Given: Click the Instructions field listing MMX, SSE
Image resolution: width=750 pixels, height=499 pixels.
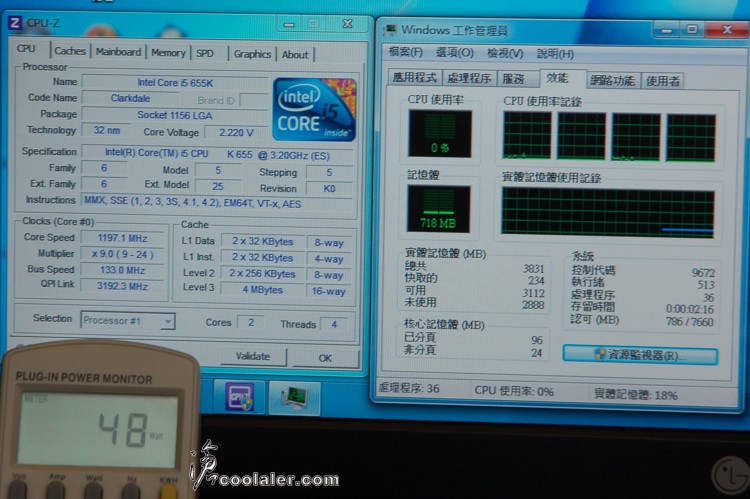Looking at the screenshot, I should click(x=218, y=202).
